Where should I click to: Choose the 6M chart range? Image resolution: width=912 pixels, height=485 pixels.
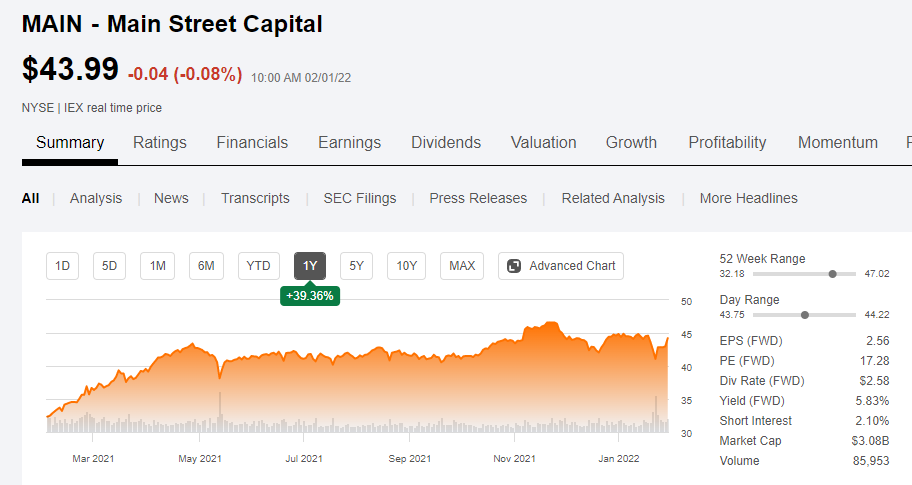click(x=206, y=266)
